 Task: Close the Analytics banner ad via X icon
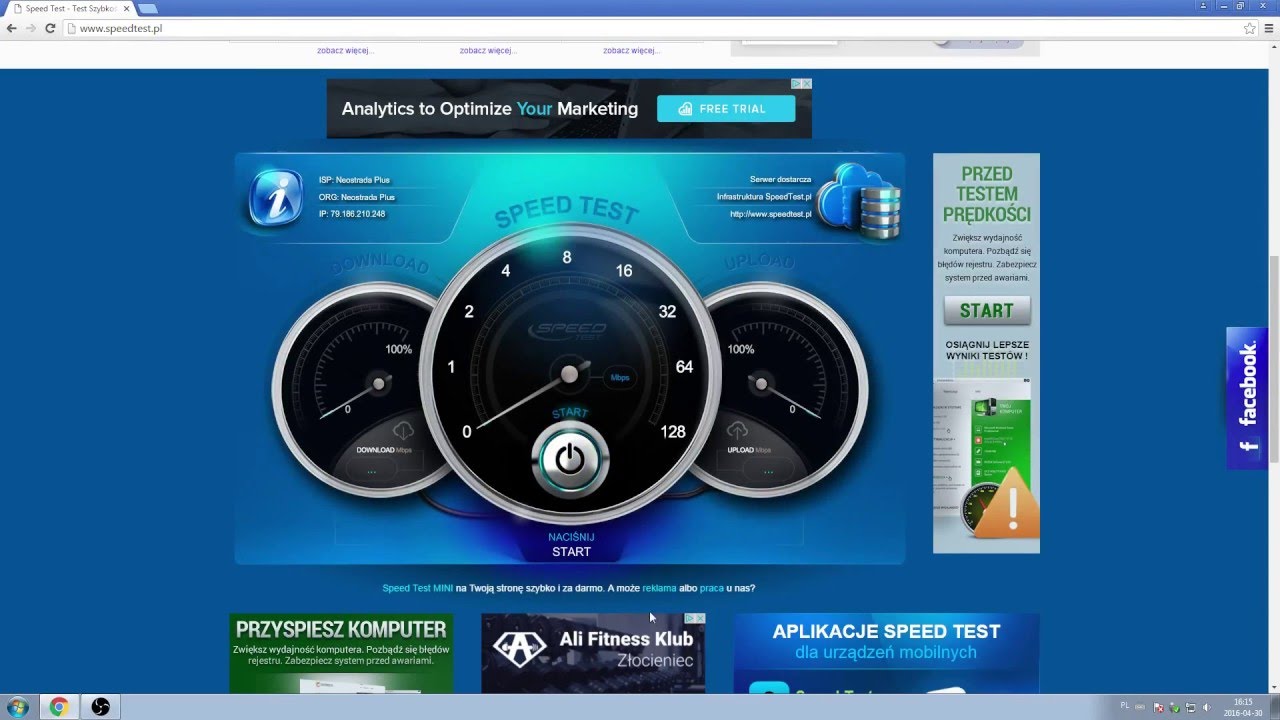tap(807, 84)
